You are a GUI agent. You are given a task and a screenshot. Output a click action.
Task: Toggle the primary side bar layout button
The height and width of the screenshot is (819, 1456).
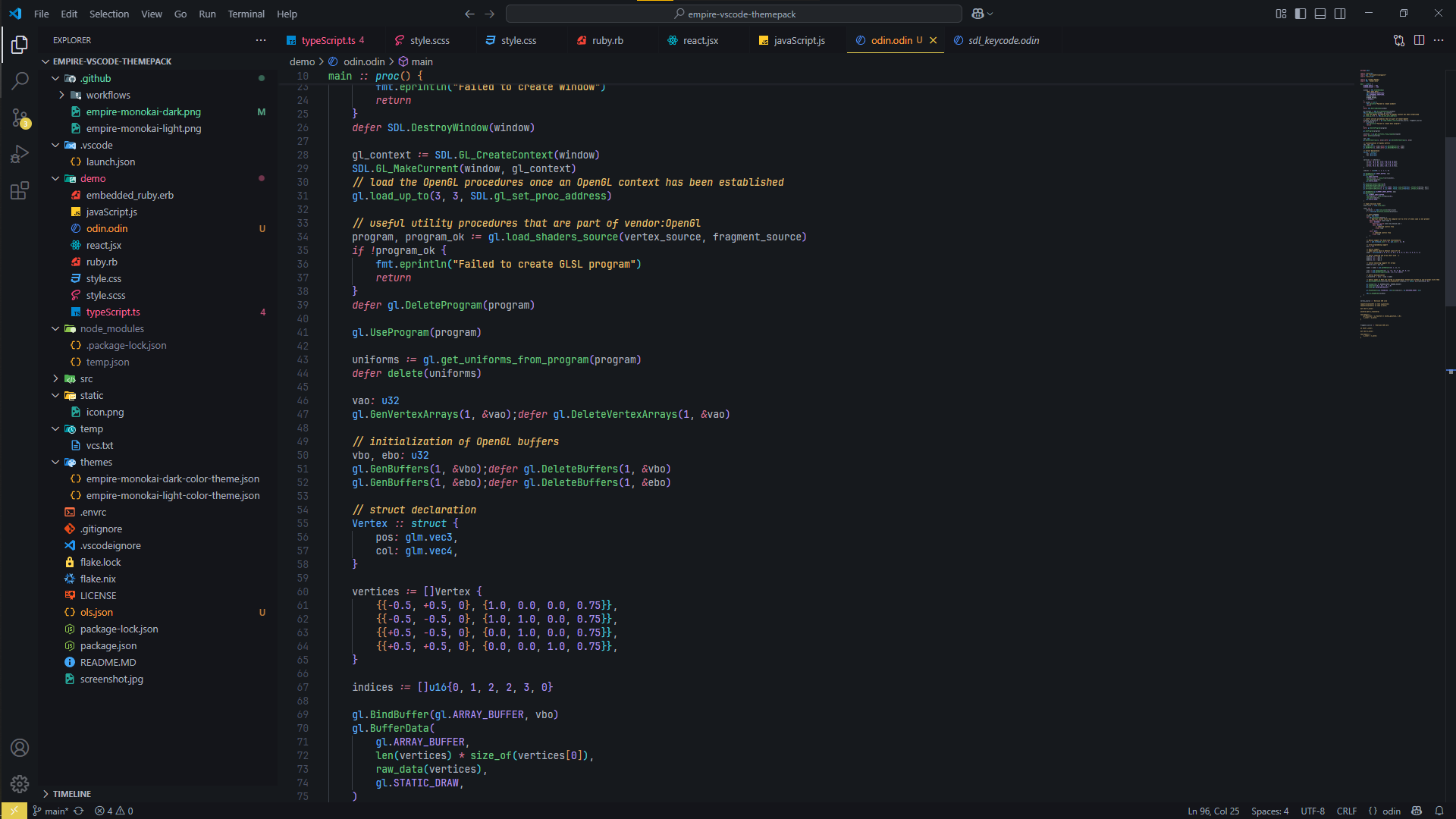[1301, 14]
